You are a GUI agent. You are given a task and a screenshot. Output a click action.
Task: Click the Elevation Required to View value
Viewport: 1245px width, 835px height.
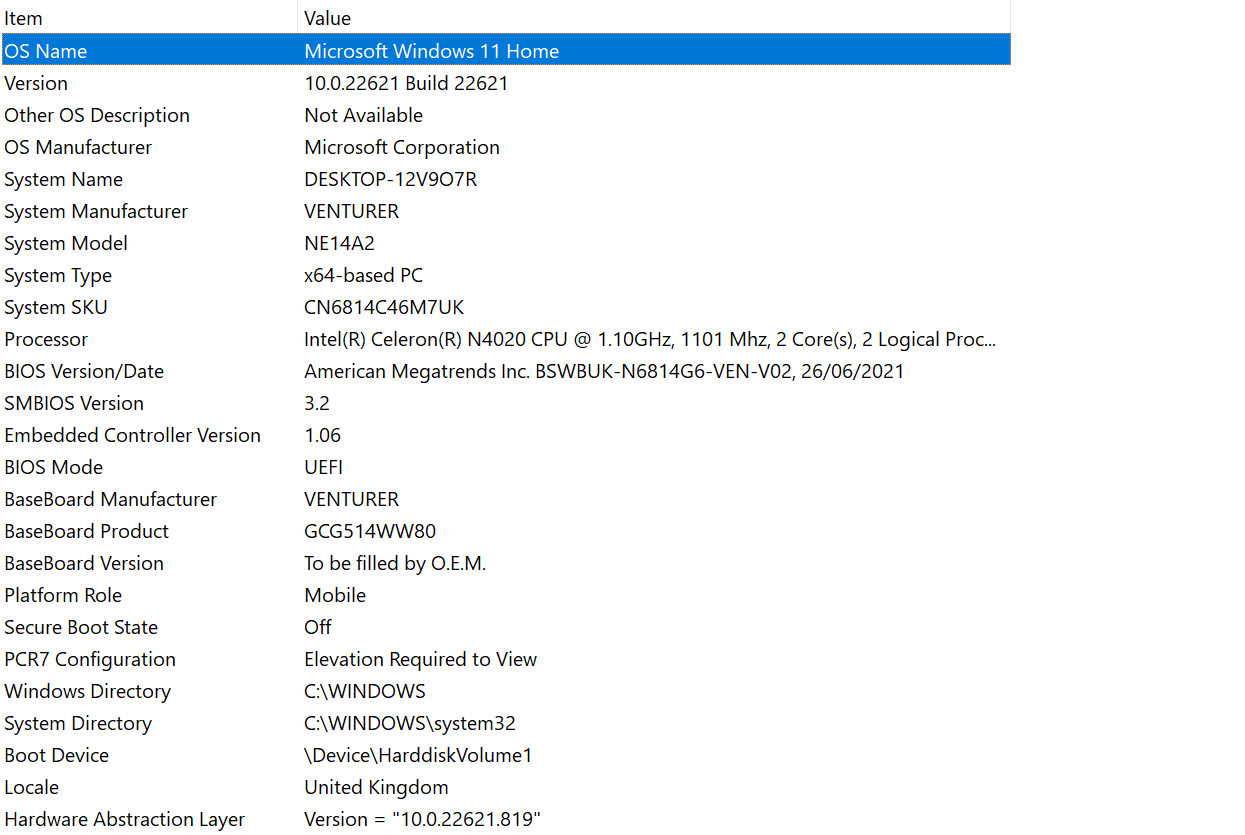(x=420, y=659)
